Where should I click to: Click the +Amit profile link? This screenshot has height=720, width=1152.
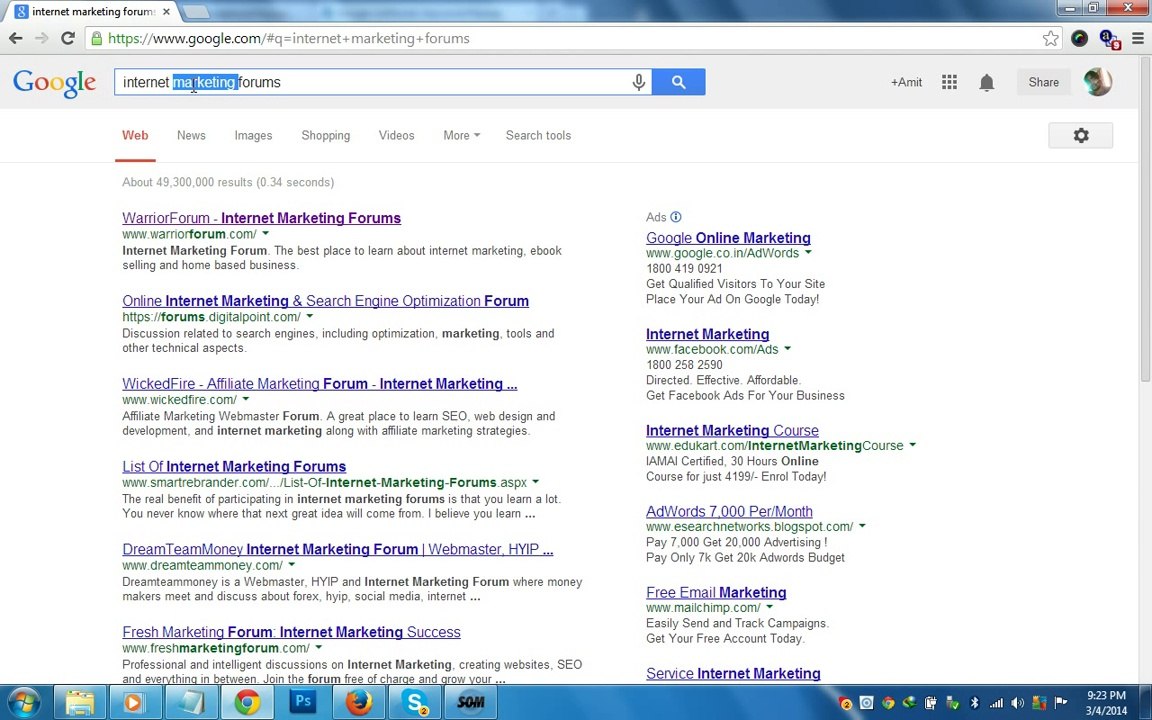tap(906, 82)
